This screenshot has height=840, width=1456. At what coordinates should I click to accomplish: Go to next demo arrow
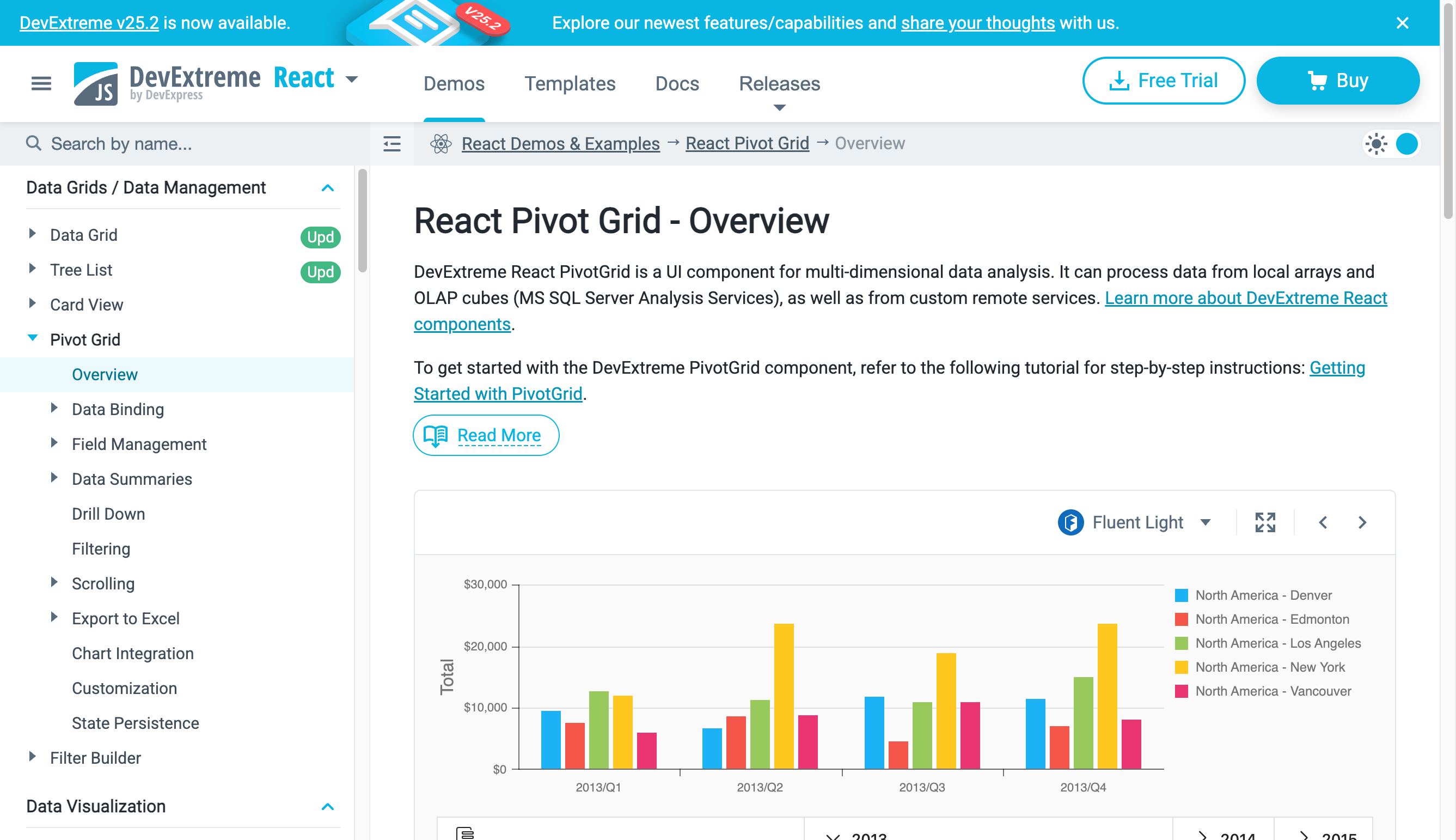tap(1362, 522)
